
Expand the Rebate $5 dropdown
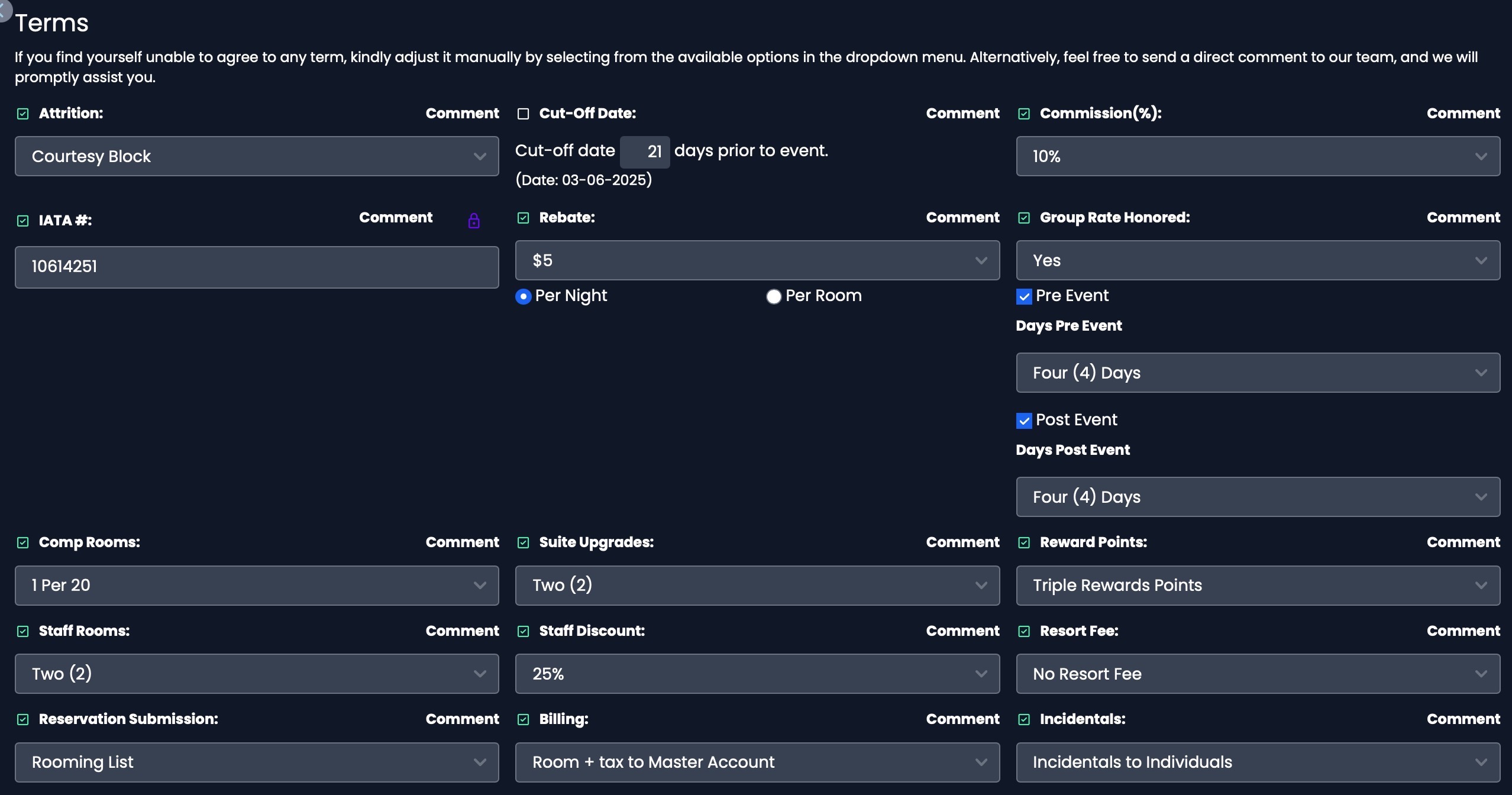pyautogui.click(x=757, y=260)
